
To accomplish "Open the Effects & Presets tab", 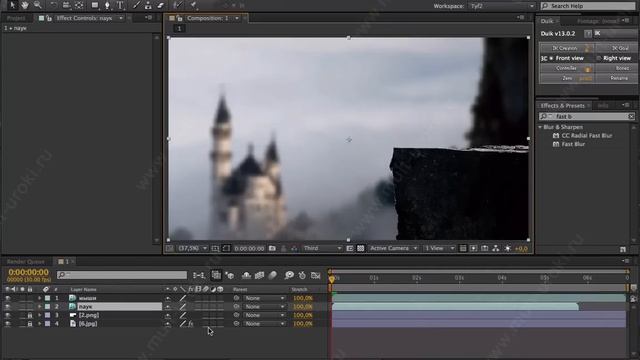I will click(562, 106).
